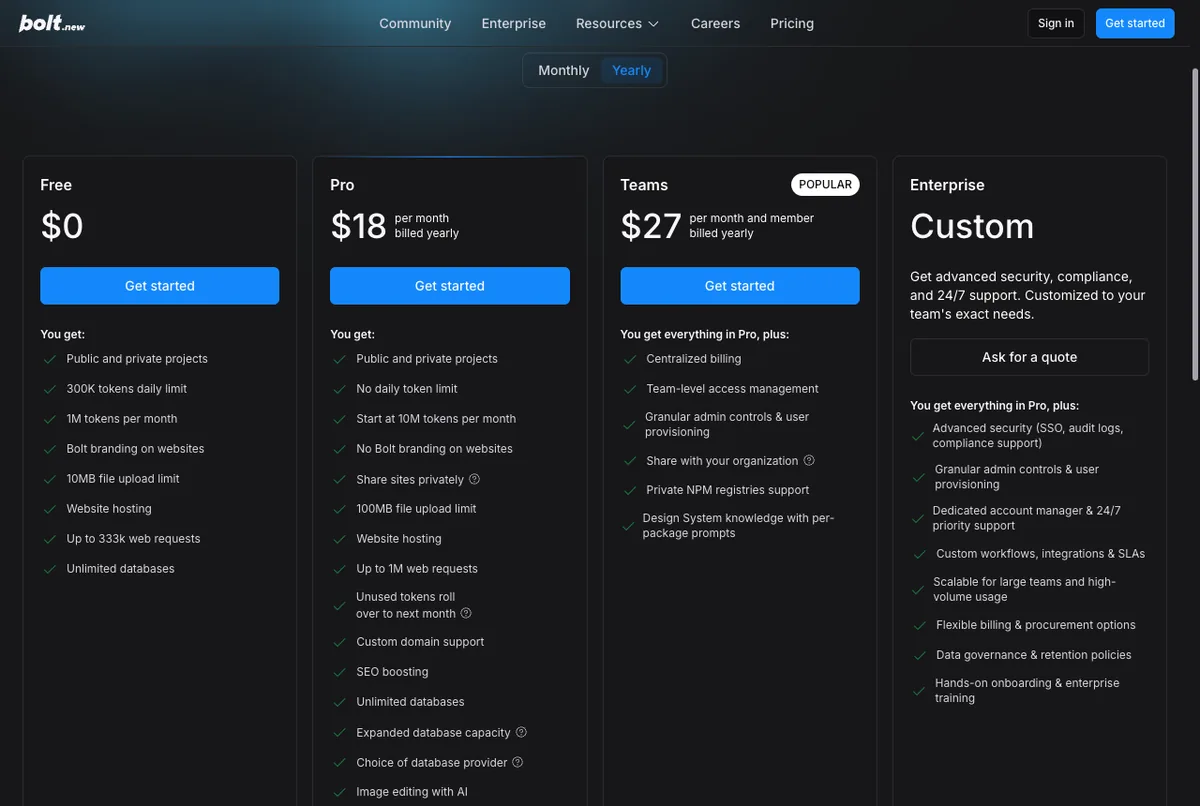This screenshot has height=806, width=1200.
Task: Click the bolt.new logo
Action: click(x=52, y=23)
